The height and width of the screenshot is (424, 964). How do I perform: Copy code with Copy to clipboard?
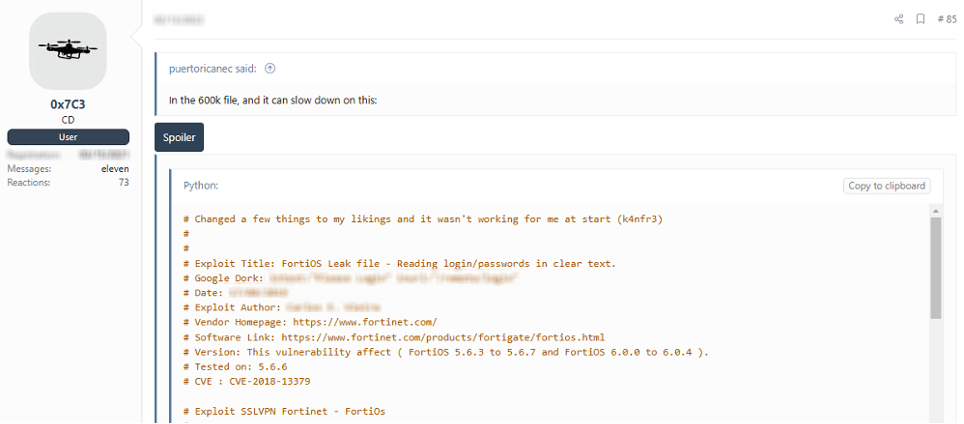click(887, 186)
